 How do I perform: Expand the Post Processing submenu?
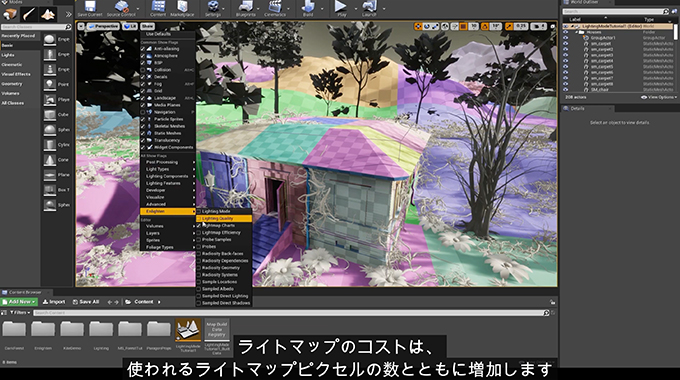168,162
